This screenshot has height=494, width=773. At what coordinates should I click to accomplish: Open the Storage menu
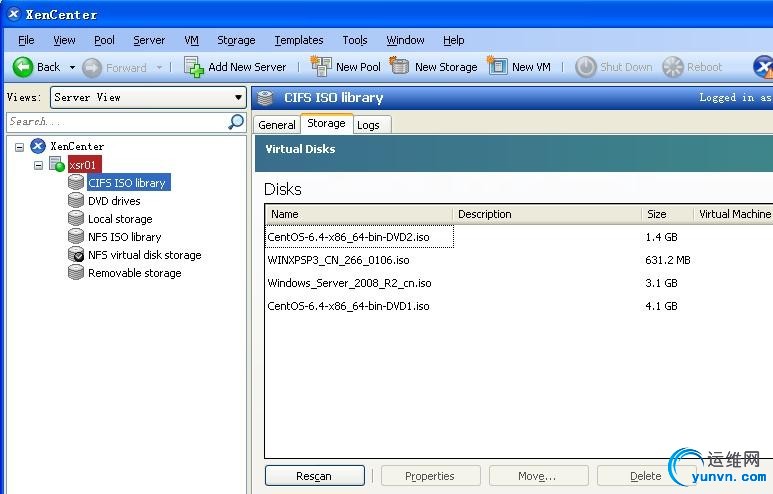point(236,40)
